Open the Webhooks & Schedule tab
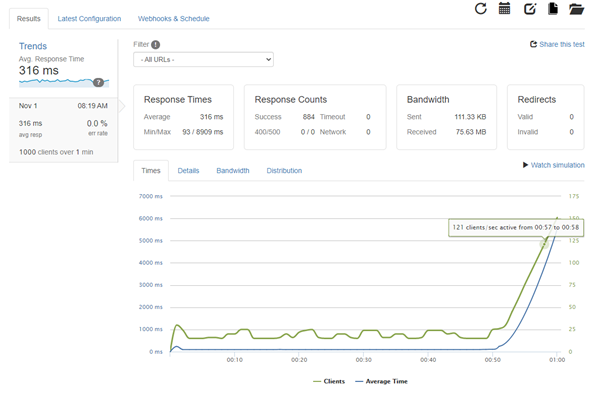600x398 pixels. 174,19
